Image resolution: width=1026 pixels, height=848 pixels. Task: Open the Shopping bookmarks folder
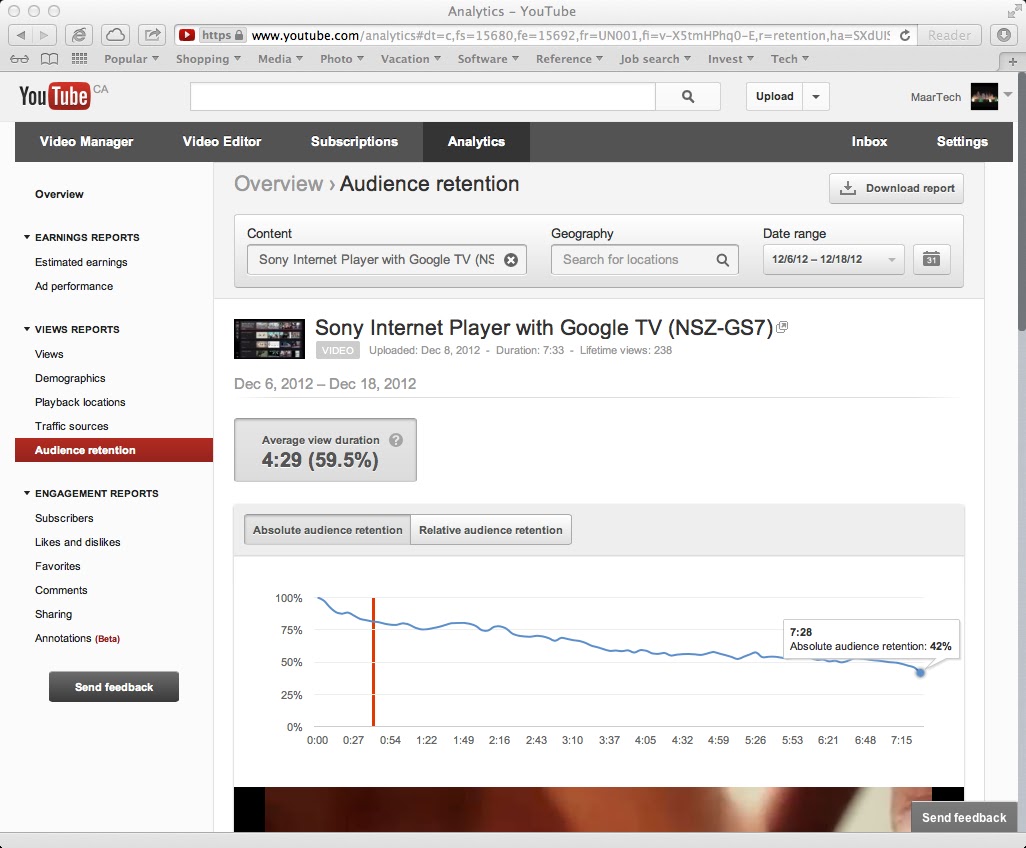[208, 59]
